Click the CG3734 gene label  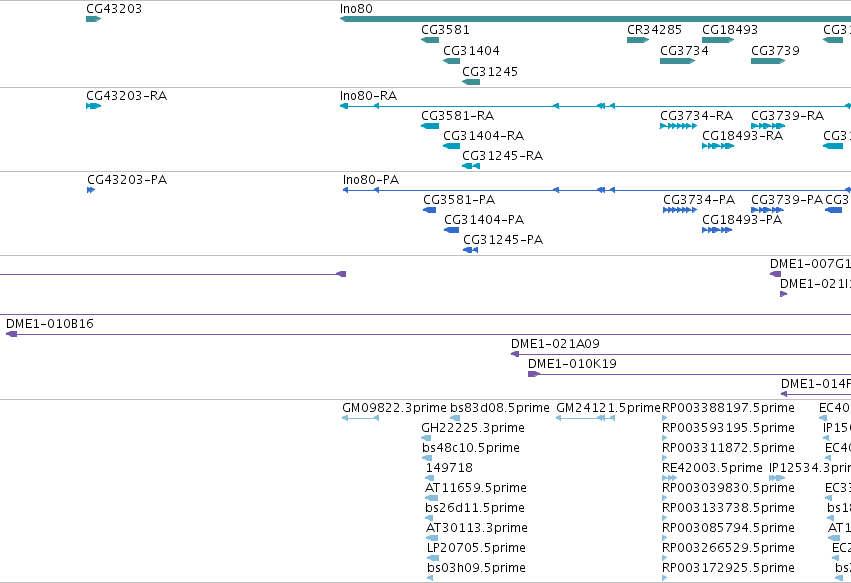pyautogui.click(x=684, y=50)
